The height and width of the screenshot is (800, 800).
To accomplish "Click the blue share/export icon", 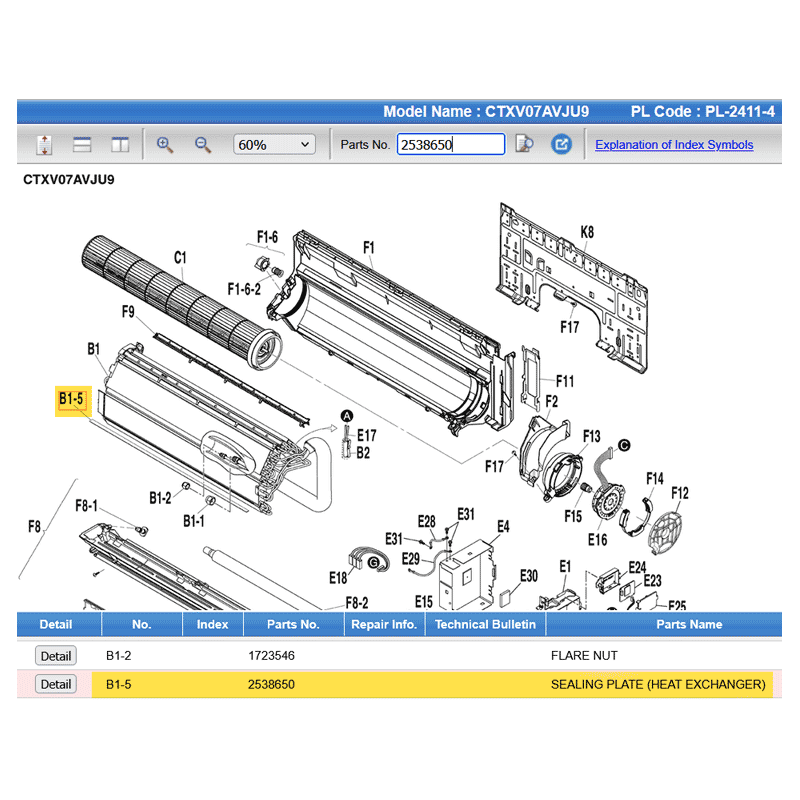I will pyautogui.click(x=562, y=145).
